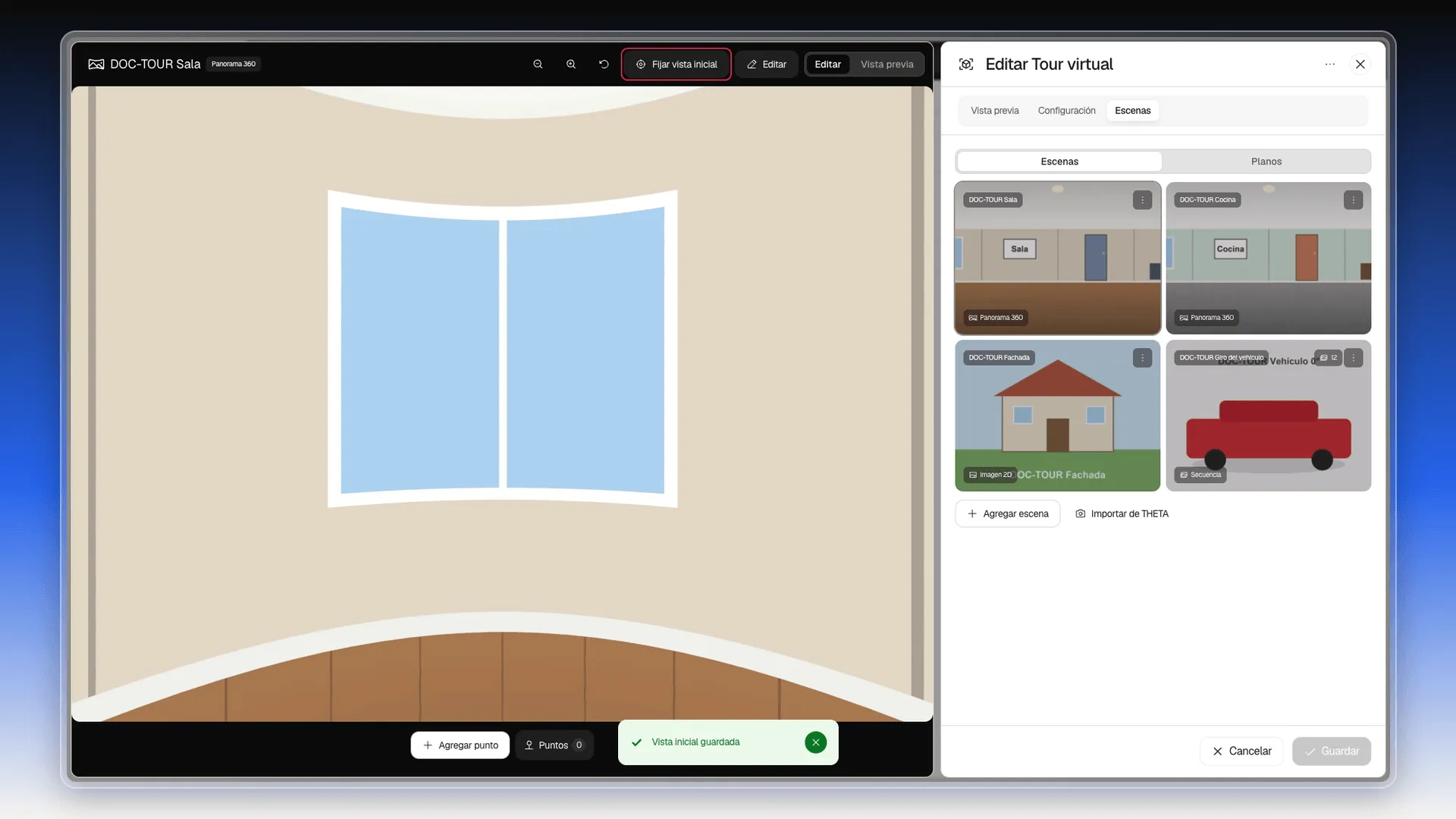Dismiss the Vista inicial guardada notification
Viewport: 1456px width, 819px height.
(x=815, y=742)
